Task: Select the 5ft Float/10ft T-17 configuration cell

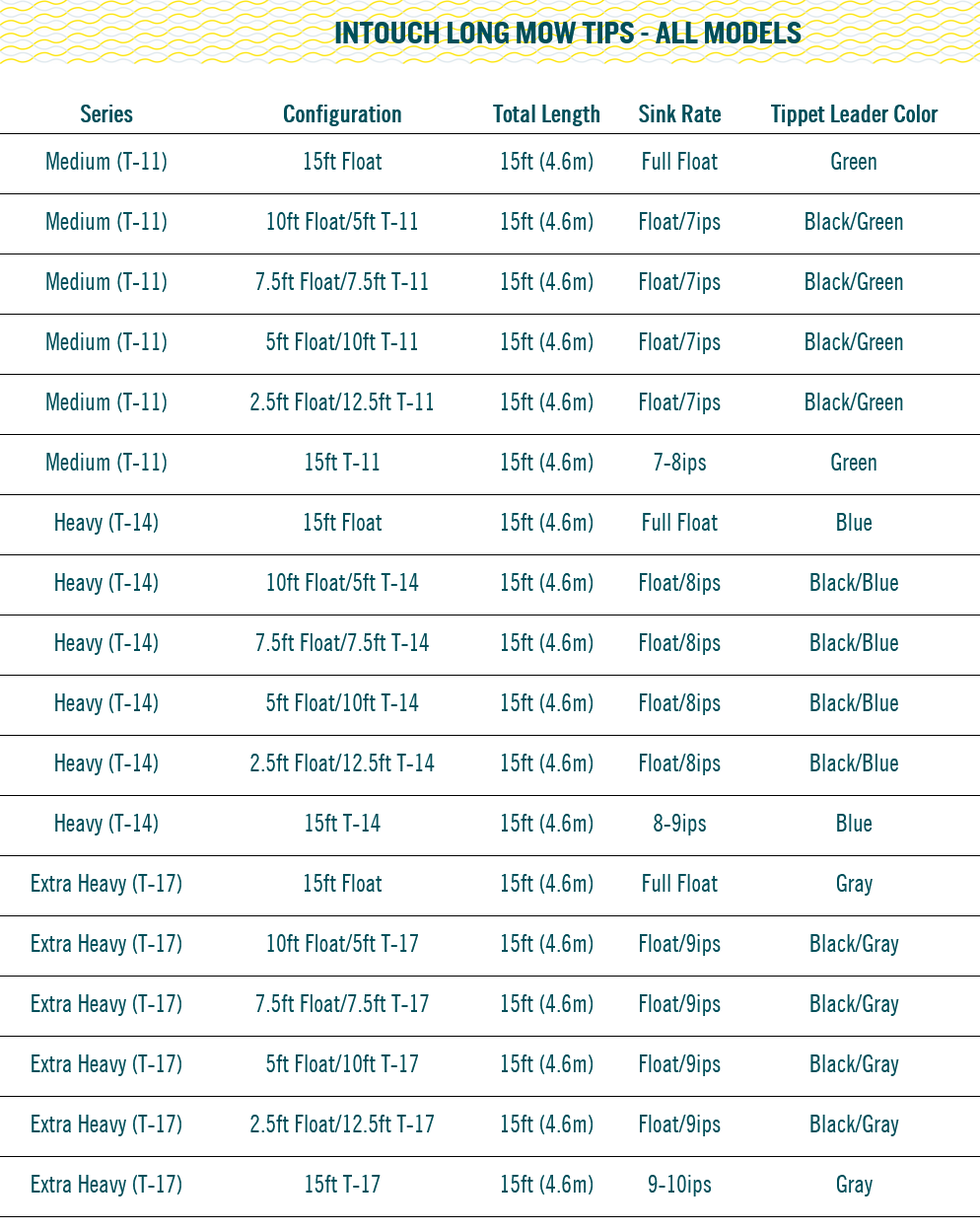Action: [342, 1064]
